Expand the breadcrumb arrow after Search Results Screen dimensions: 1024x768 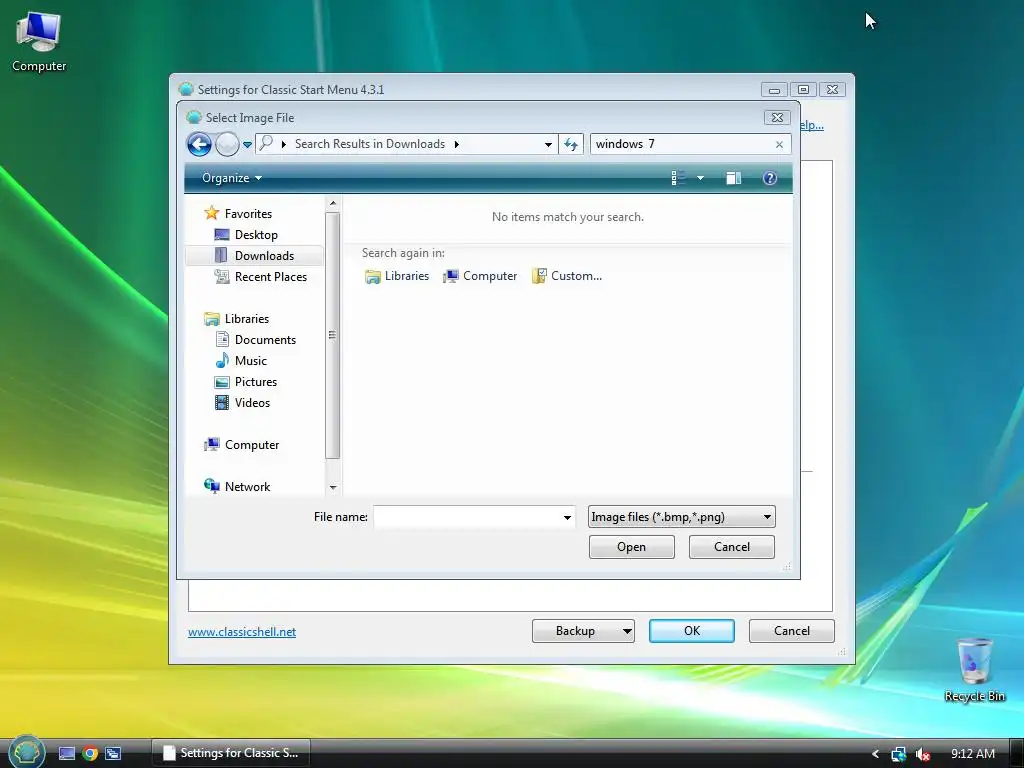coord(456,144)
